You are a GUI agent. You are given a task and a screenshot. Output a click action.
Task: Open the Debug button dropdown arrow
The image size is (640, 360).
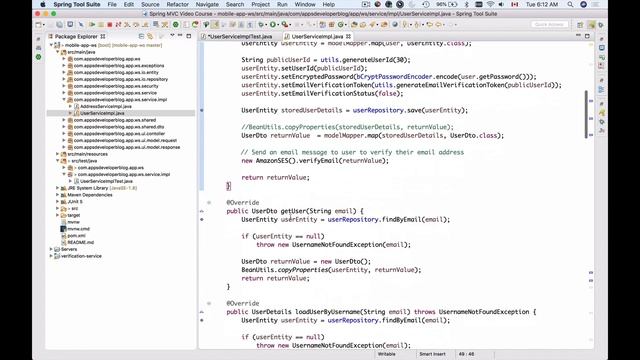[x=266, y=25]
